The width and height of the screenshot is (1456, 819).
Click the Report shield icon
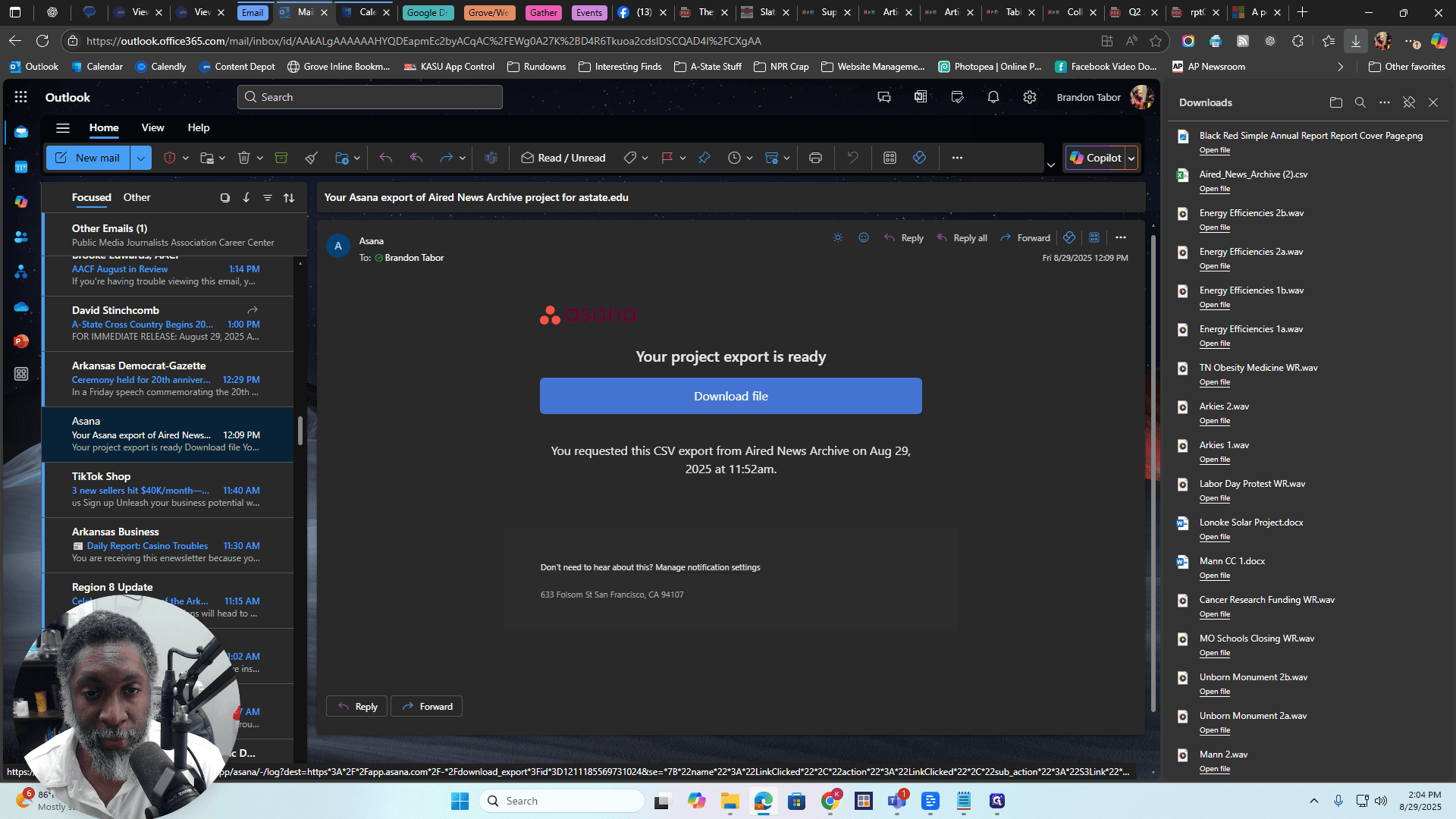(170, 158)
